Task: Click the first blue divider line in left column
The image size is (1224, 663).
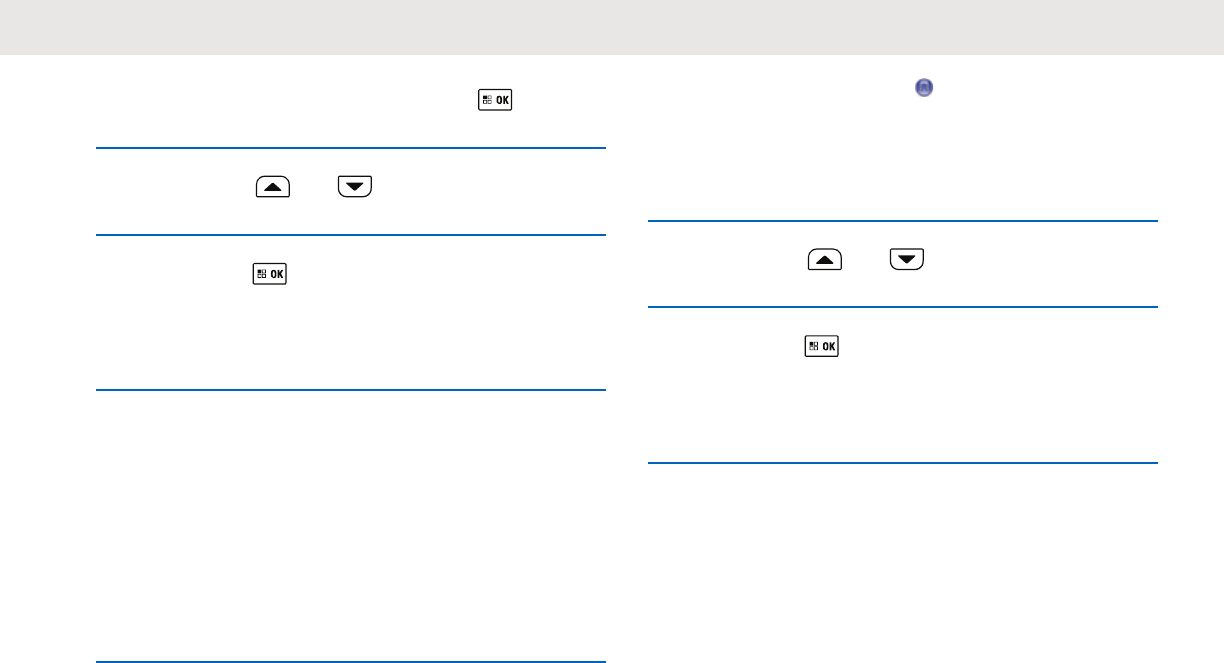Action: point(351,149)
